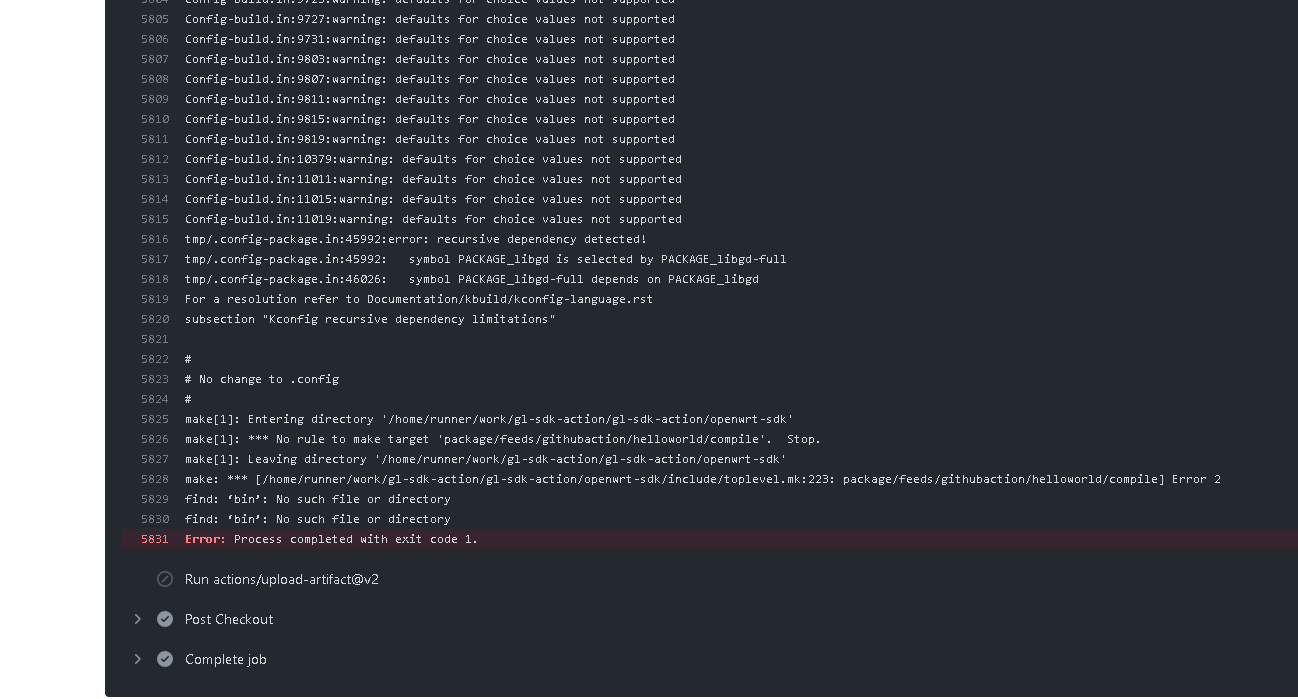The image size is (1298, 699).
Task: Click the 'recursive dependency detected!' error line
Action: point(415,239)
